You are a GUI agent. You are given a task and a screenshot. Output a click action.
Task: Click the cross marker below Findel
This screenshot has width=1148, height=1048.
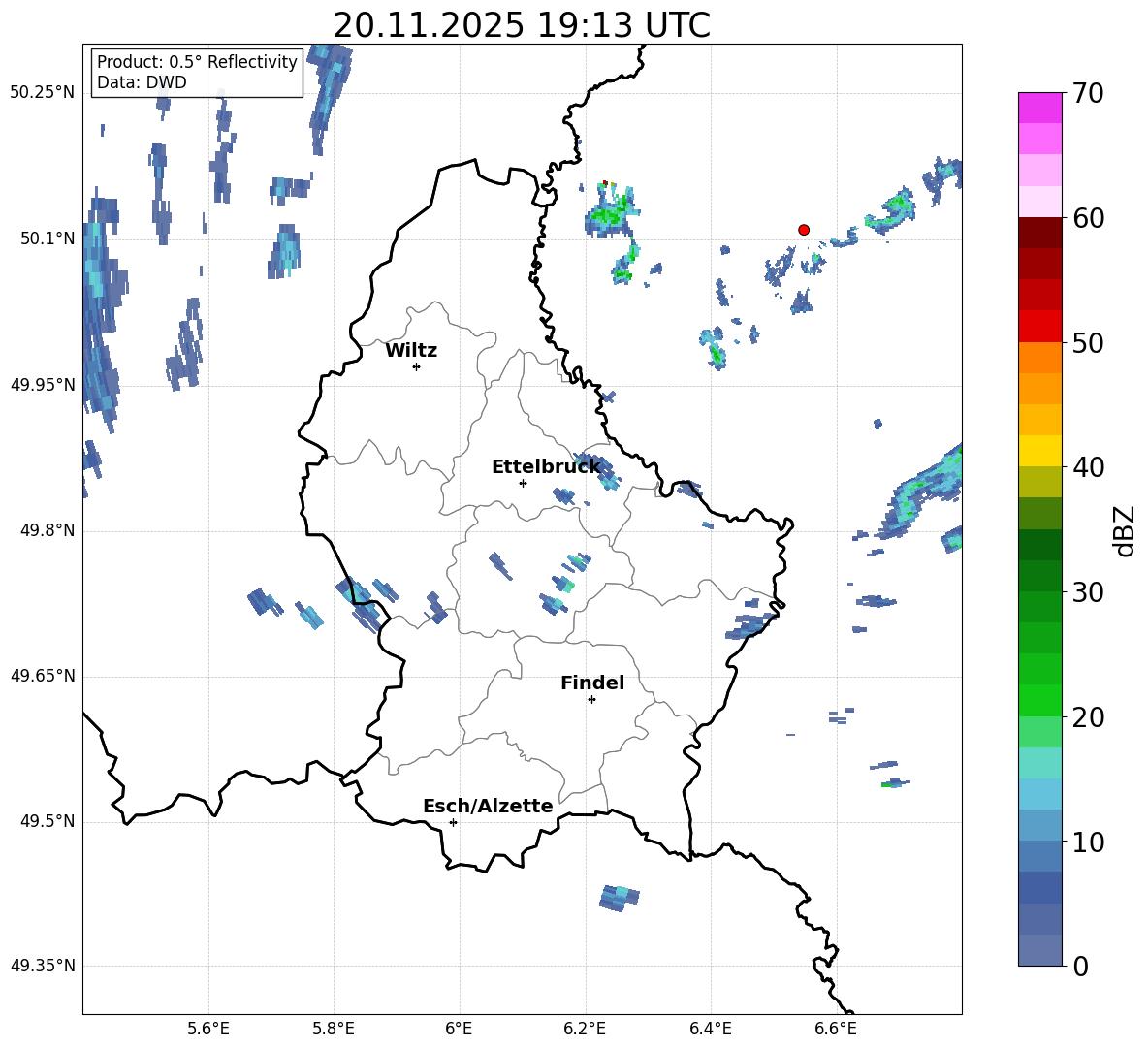pyautogui.click(x=591, y=699)
